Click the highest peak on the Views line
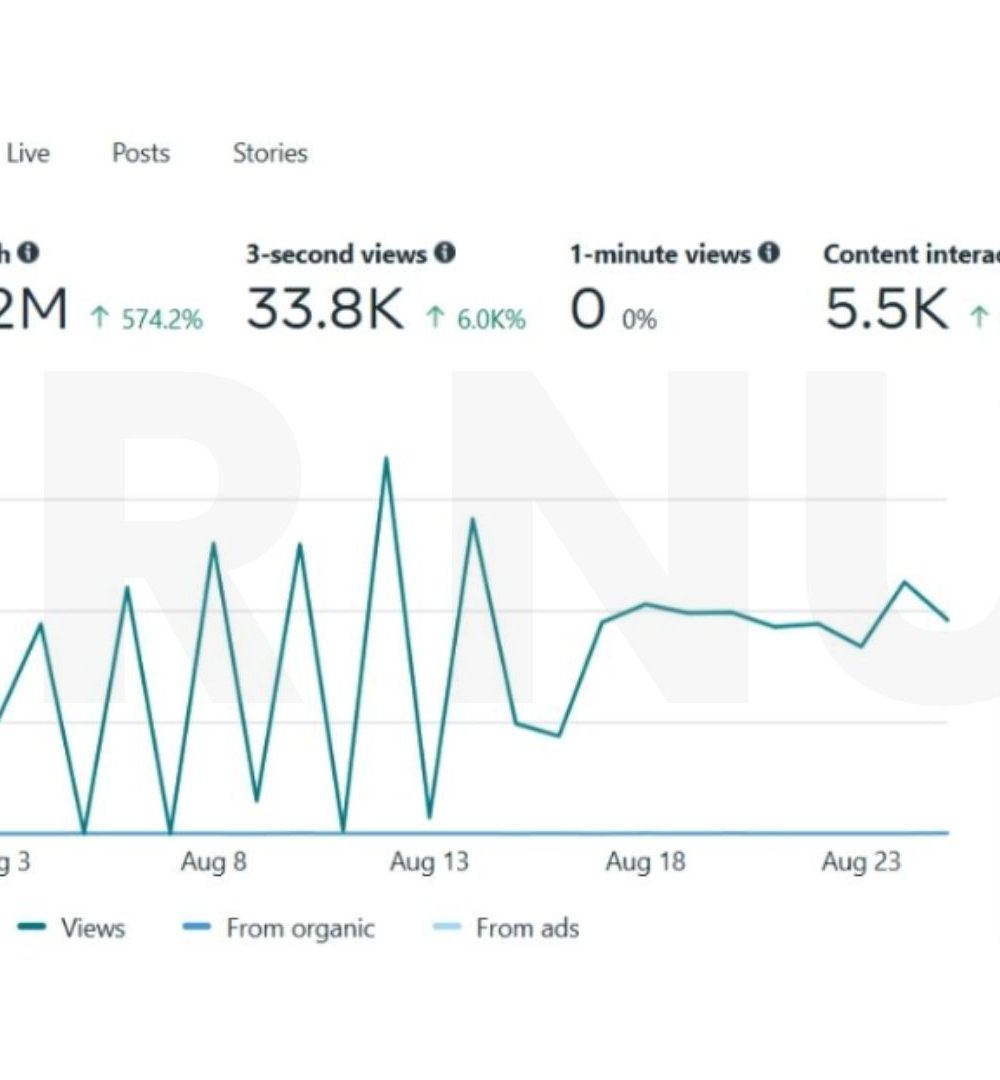 click(386, 458)
